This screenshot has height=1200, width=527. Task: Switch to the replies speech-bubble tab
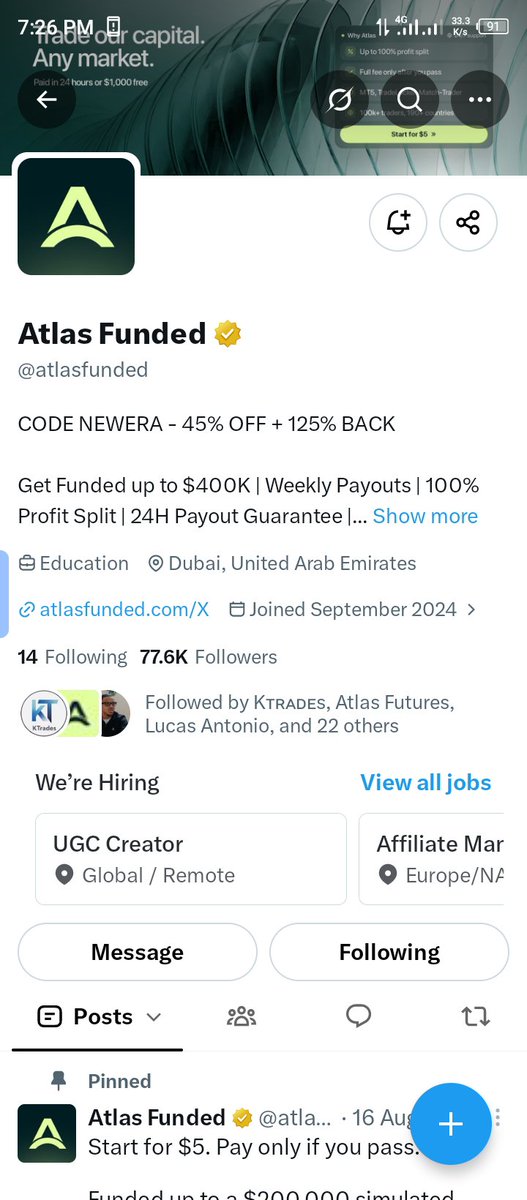coord(358,1017)
